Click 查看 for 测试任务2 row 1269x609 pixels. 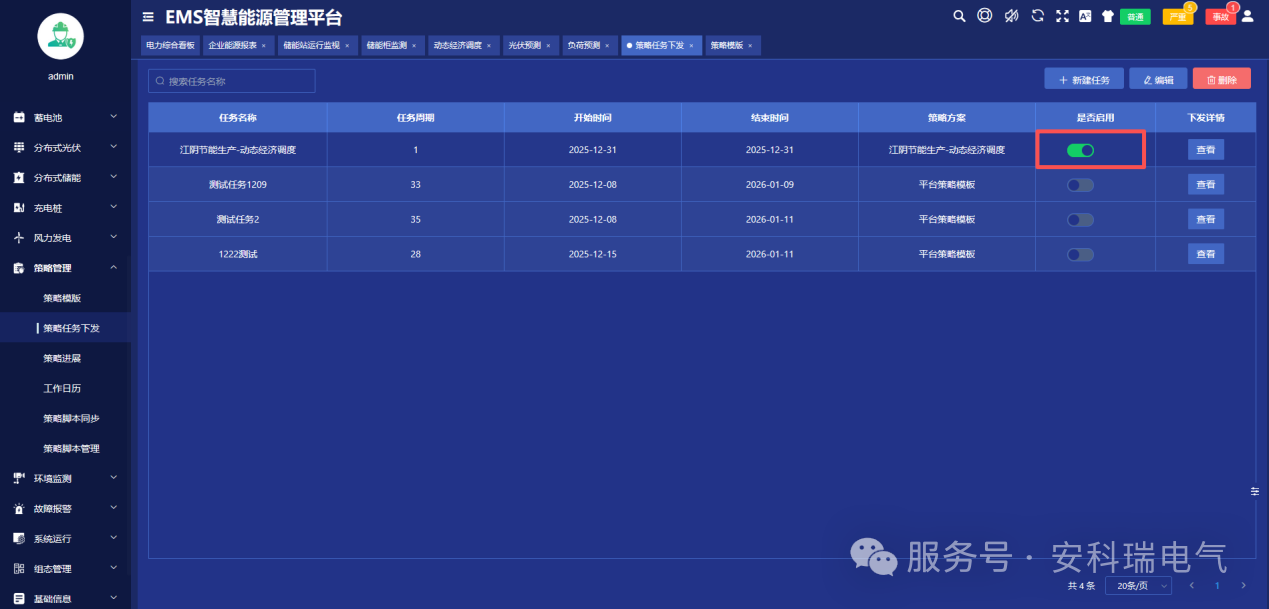pyautogui.click(x=1205, y=219)
